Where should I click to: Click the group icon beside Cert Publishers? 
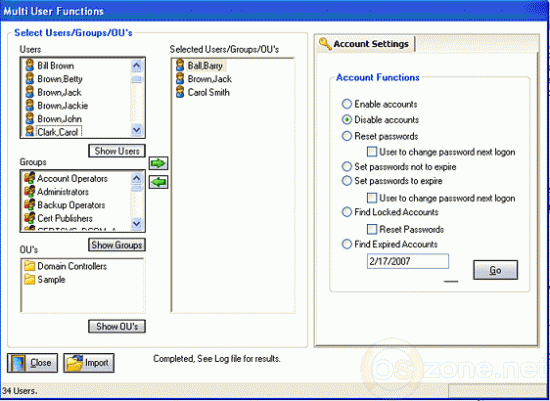[x=30, y=218]
